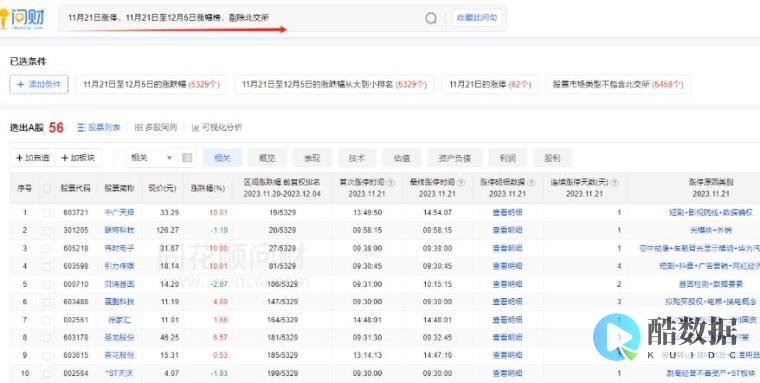Viewport: 760px width, 383px height.
Task: Click the column settings grid icon
Action: (x=187, y=158)
